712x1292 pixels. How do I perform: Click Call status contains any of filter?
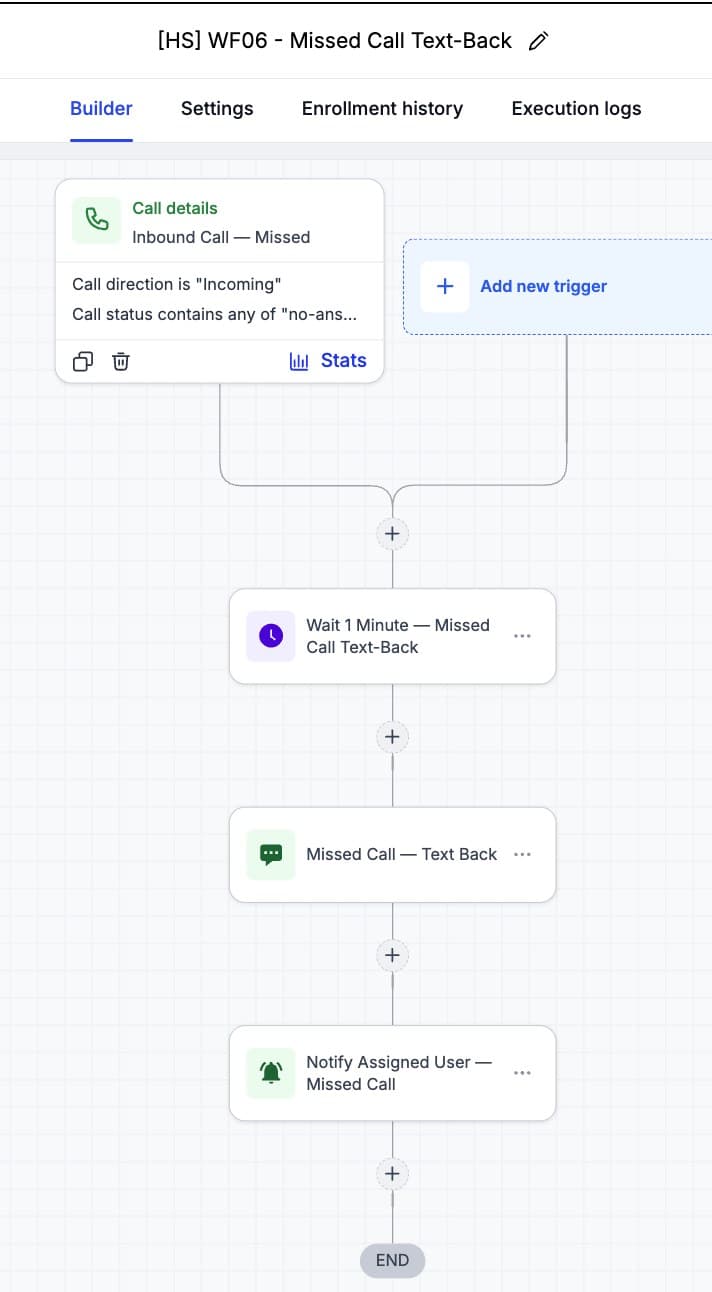click(x=214, y=314)
